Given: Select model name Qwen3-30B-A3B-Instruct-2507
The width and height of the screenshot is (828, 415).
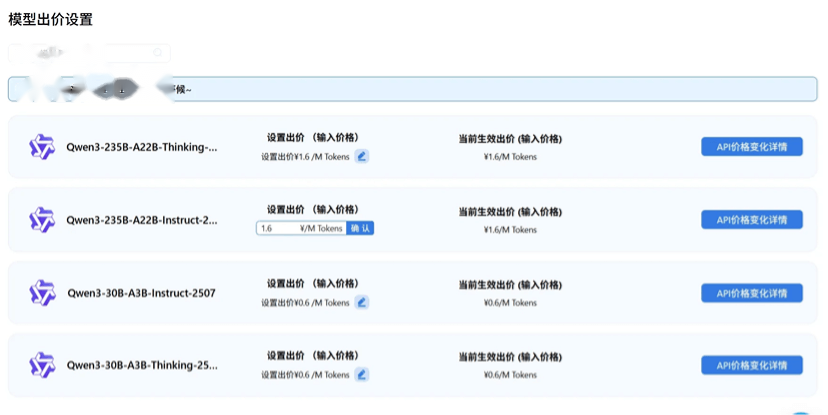Looking at the screenshot, I should coord(142,293).
